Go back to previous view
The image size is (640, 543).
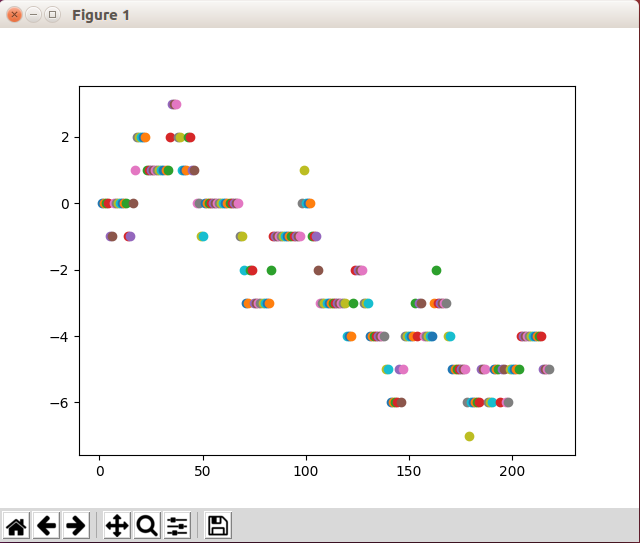pyautogui.click(x=46, y=525)
